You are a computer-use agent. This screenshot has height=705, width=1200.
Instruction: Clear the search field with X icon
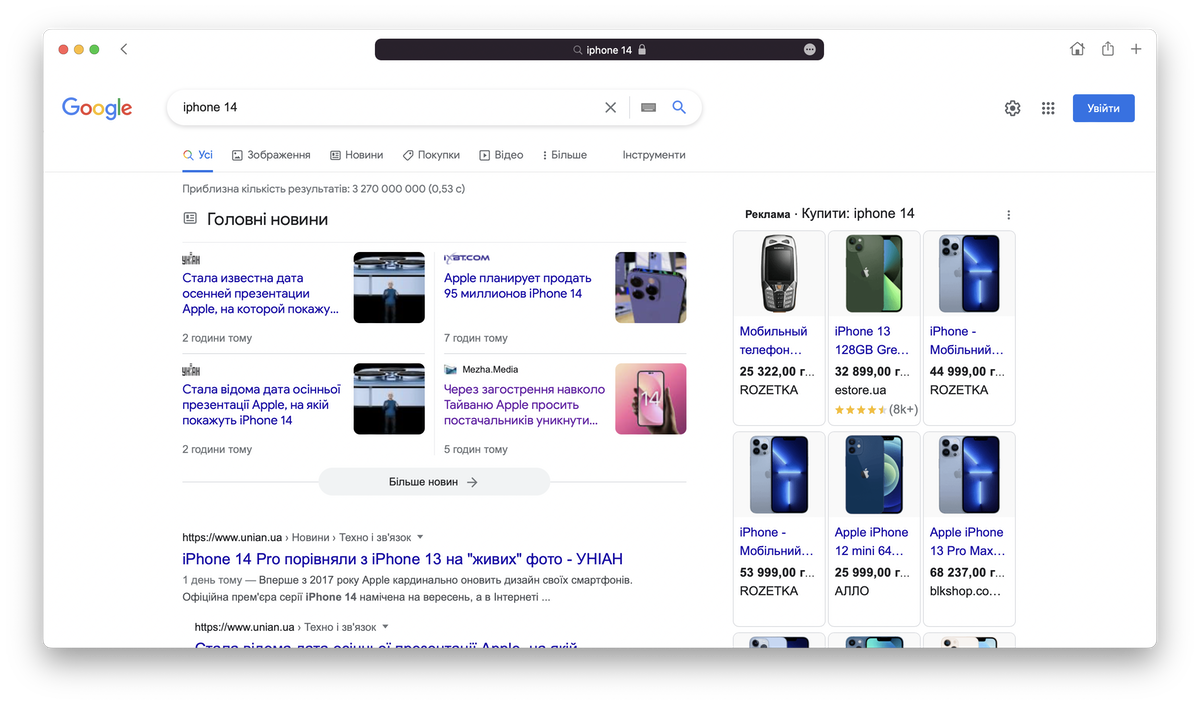point(610,108)
